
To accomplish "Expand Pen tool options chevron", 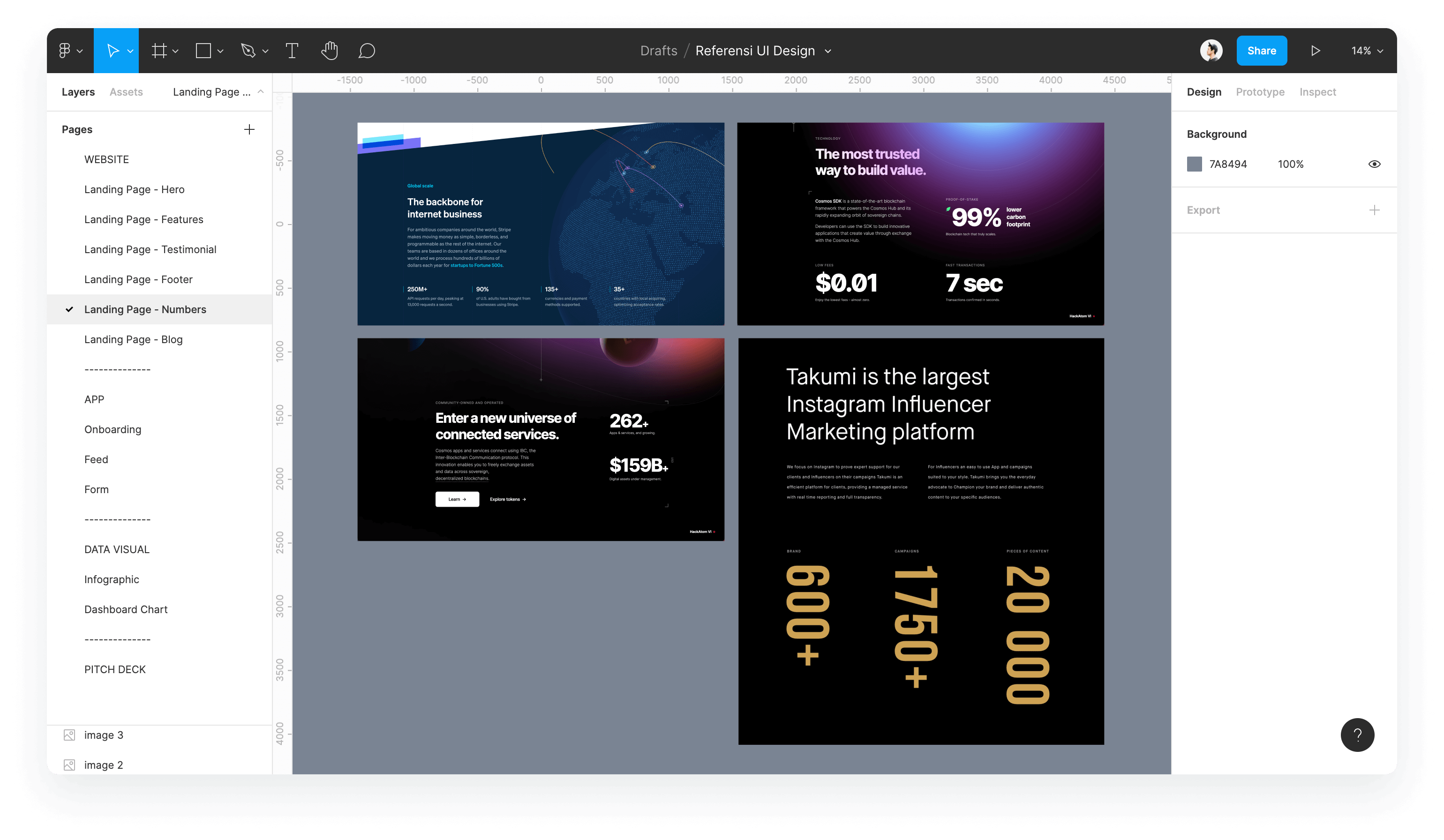I will 265,51.
